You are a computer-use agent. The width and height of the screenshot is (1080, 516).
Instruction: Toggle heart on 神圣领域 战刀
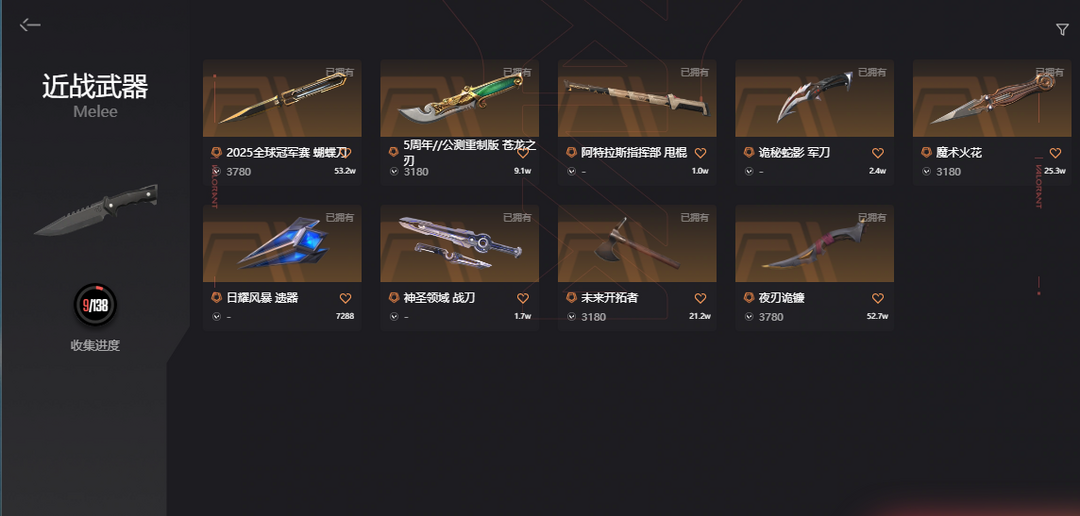point(523,298)
